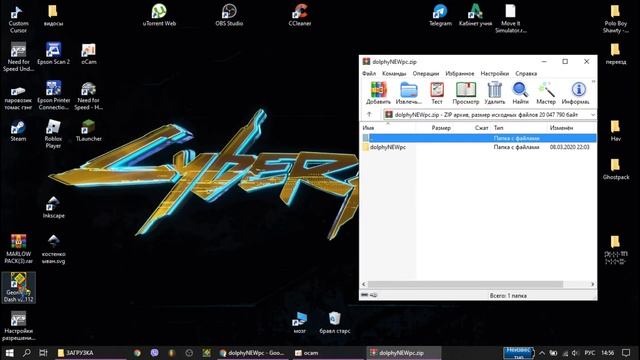The image size is (640, 360).
Task: Switch the РУС keyboard language indicator
Action: [x=589, y=353]
